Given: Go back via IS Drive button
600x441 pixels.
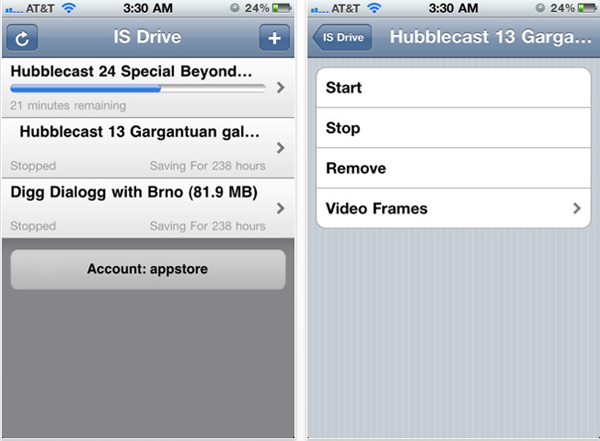Looking at the screenshot, I should (342, 38).
